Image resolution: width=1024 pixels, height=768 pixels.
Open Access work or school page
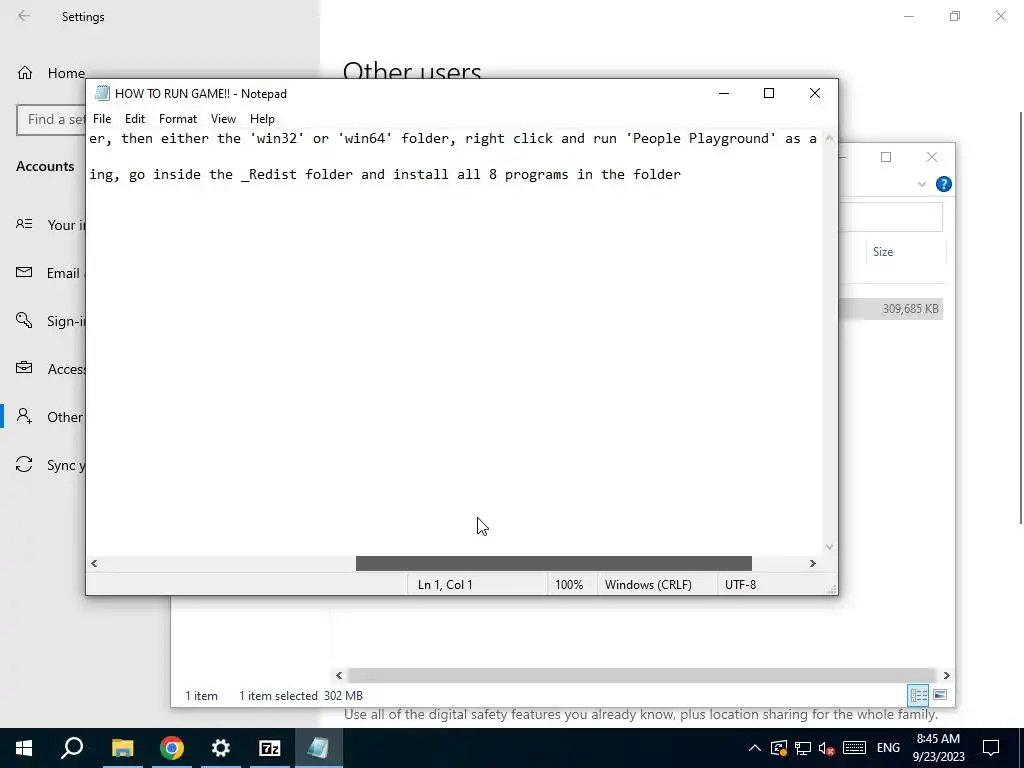(x=51, y=369)
